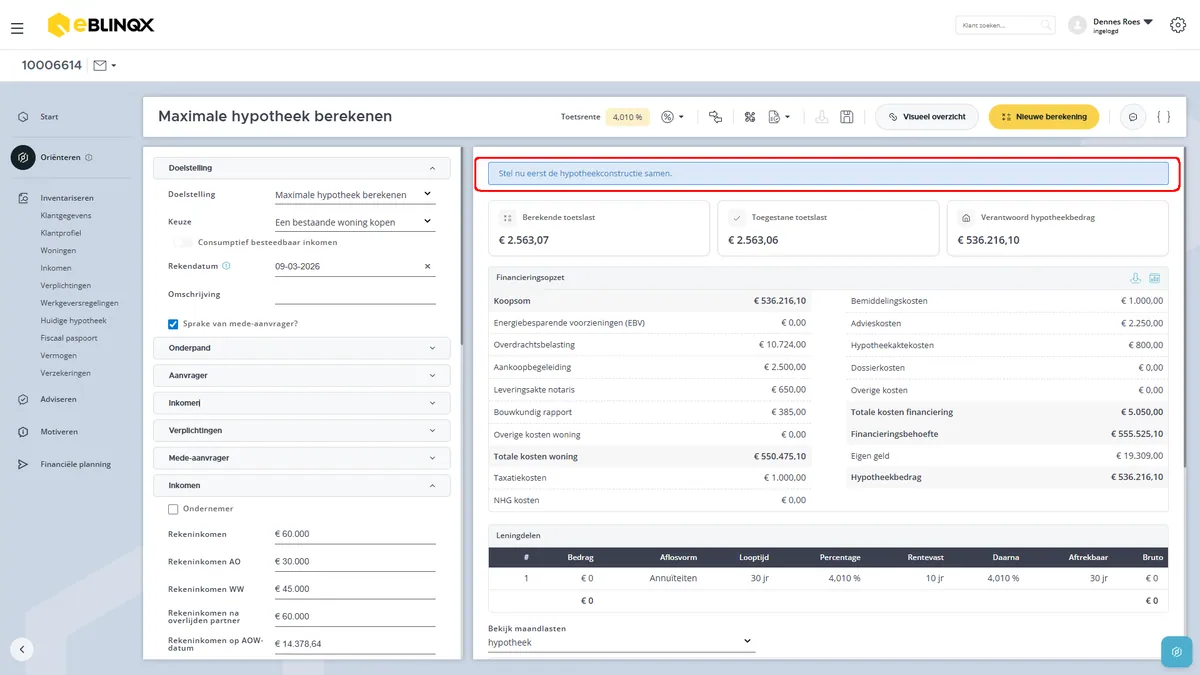This screenshot has width=1200, height=675.
Task: Expand the Onderpand section
Action: coord(302,348)
